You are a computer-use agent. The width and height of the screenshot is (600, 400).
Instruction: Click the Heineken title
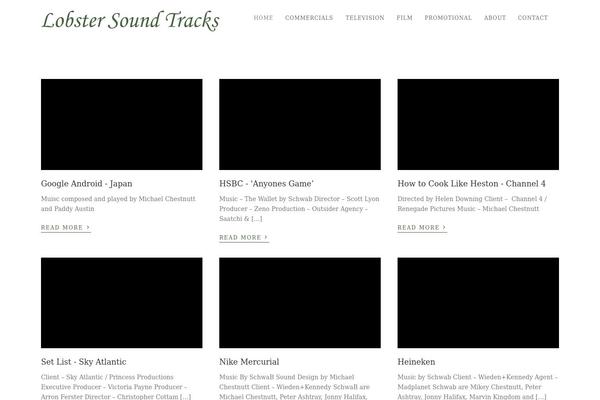click(x=416, y=362)
